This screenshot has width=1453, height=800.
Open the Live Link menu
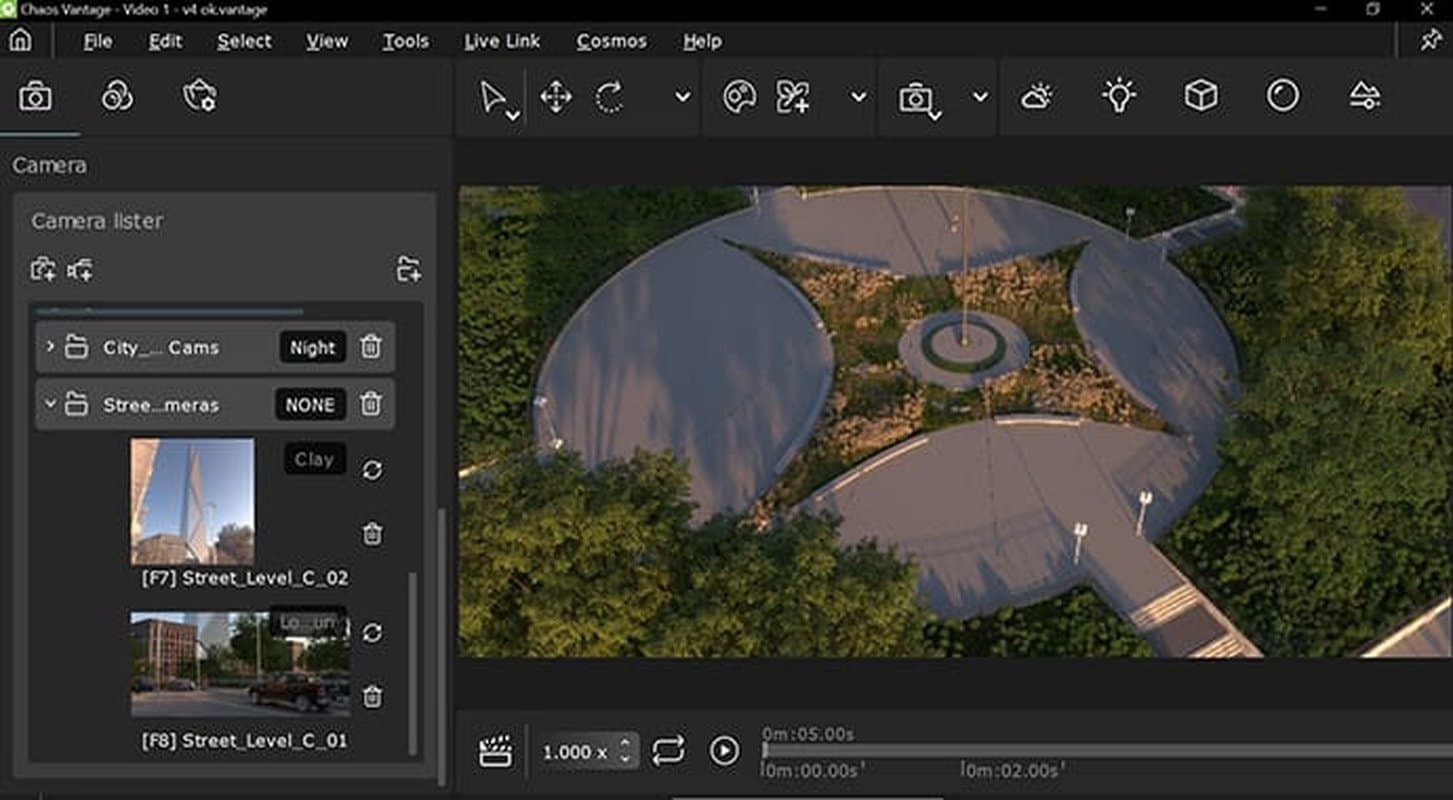click(502, 41)
